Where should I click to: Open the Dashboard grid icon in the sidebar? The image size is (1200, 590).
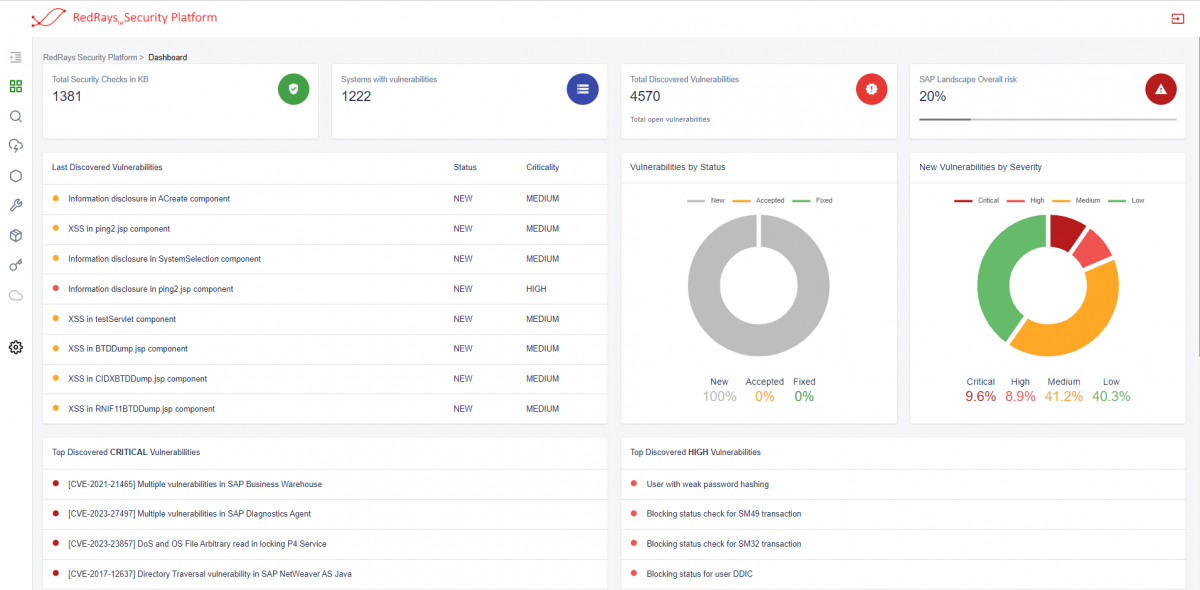click(x=15, y=86)
